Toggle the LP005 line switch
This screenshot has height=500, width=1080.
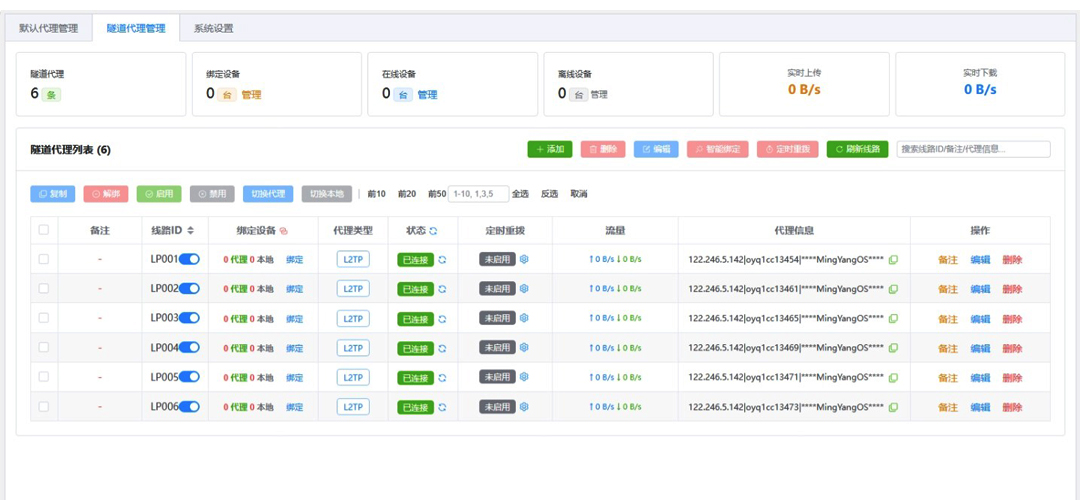[189, 377]
